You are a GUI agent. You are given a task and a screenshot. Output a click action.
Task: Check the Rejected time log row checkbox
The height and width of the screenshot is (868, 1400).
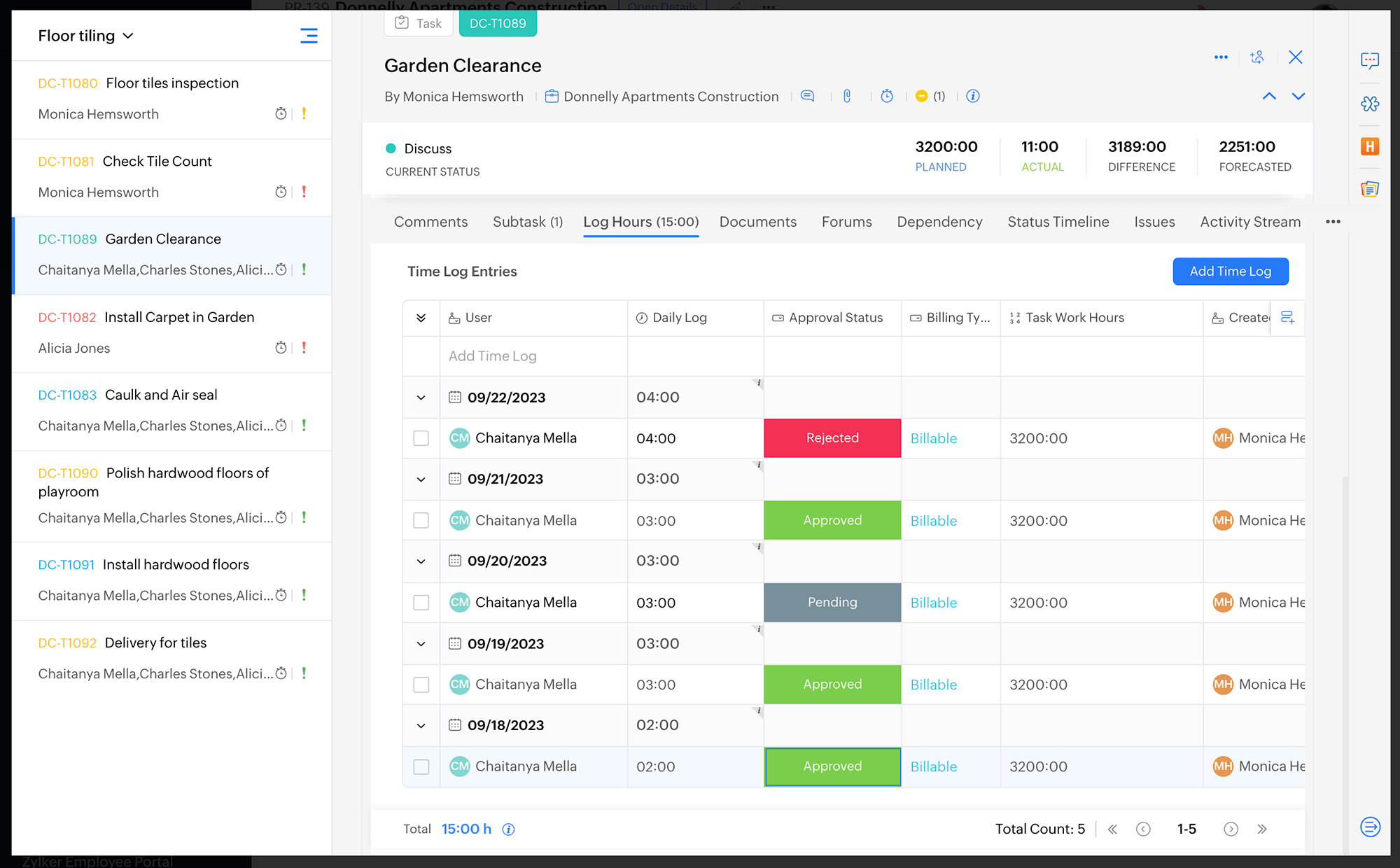coord(421,438)
